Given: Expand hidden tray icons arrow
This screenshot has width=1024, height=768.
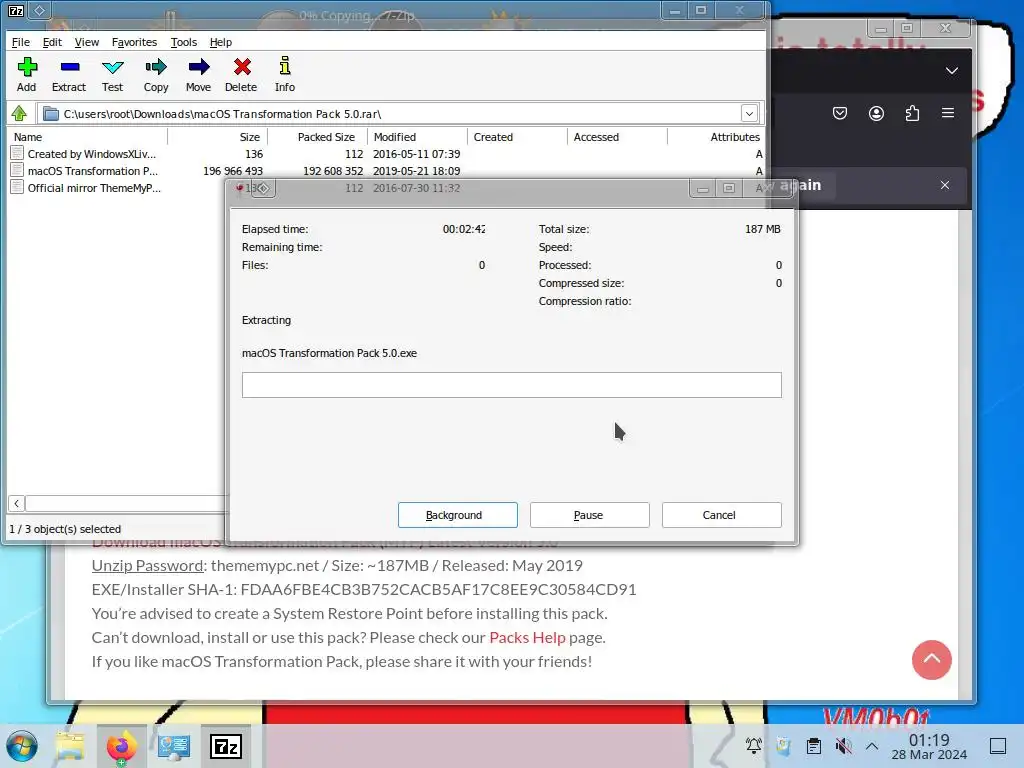Looking at the screenshot, I should (872, 746).
